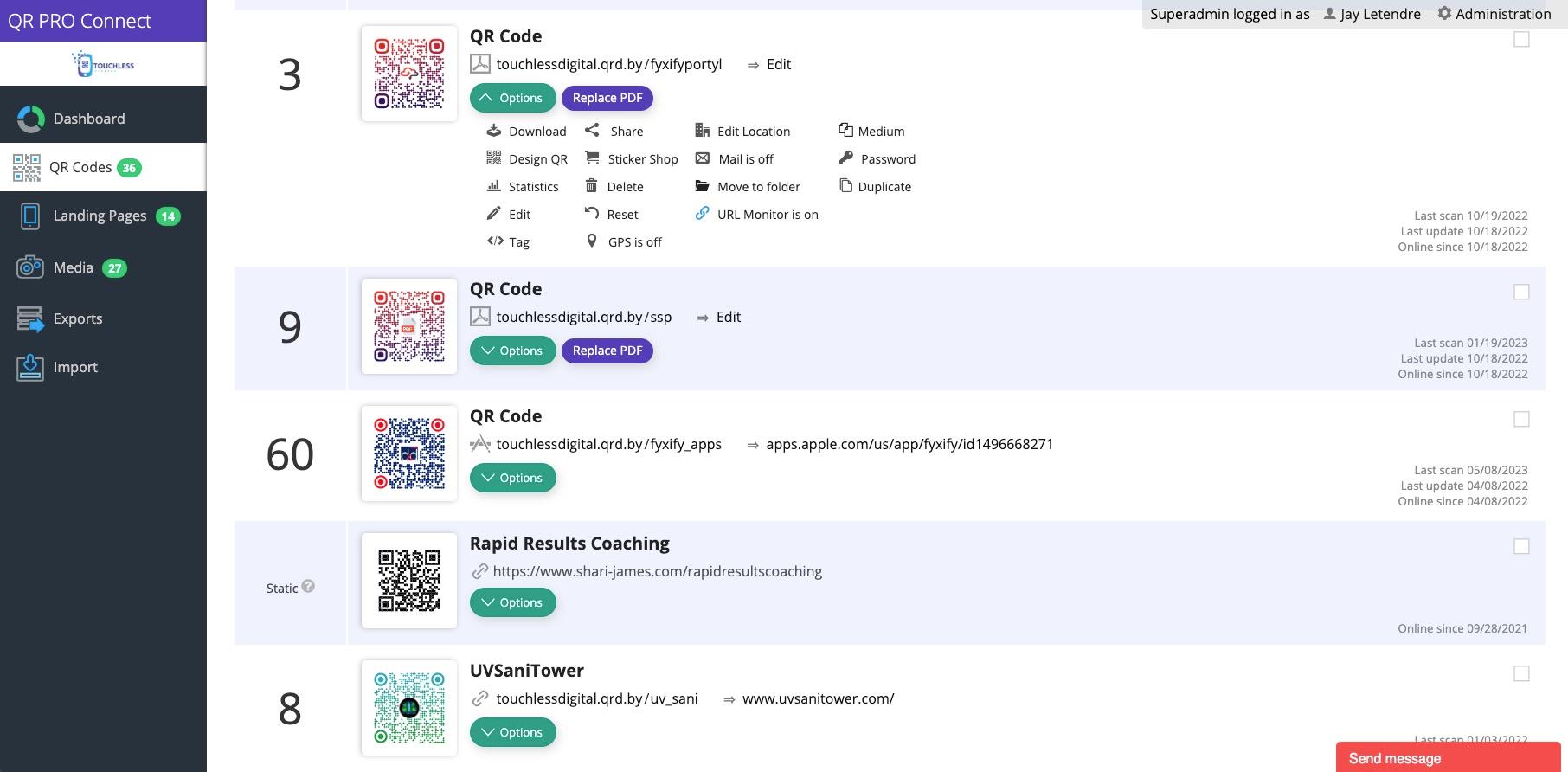Screen dimensions: 1568x772
Task: Select checkbox for ssp QR code
Action: 1521,293
